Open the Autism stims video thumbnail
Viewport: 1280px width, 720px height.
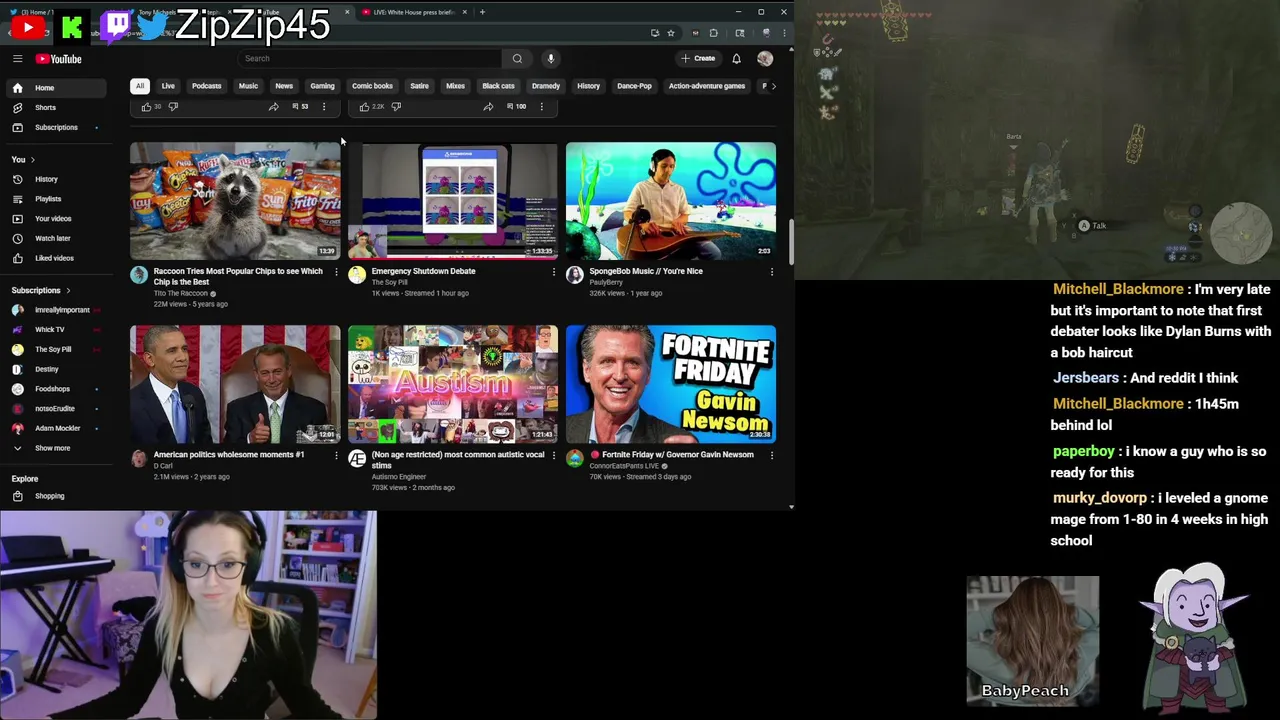point(452,384)
